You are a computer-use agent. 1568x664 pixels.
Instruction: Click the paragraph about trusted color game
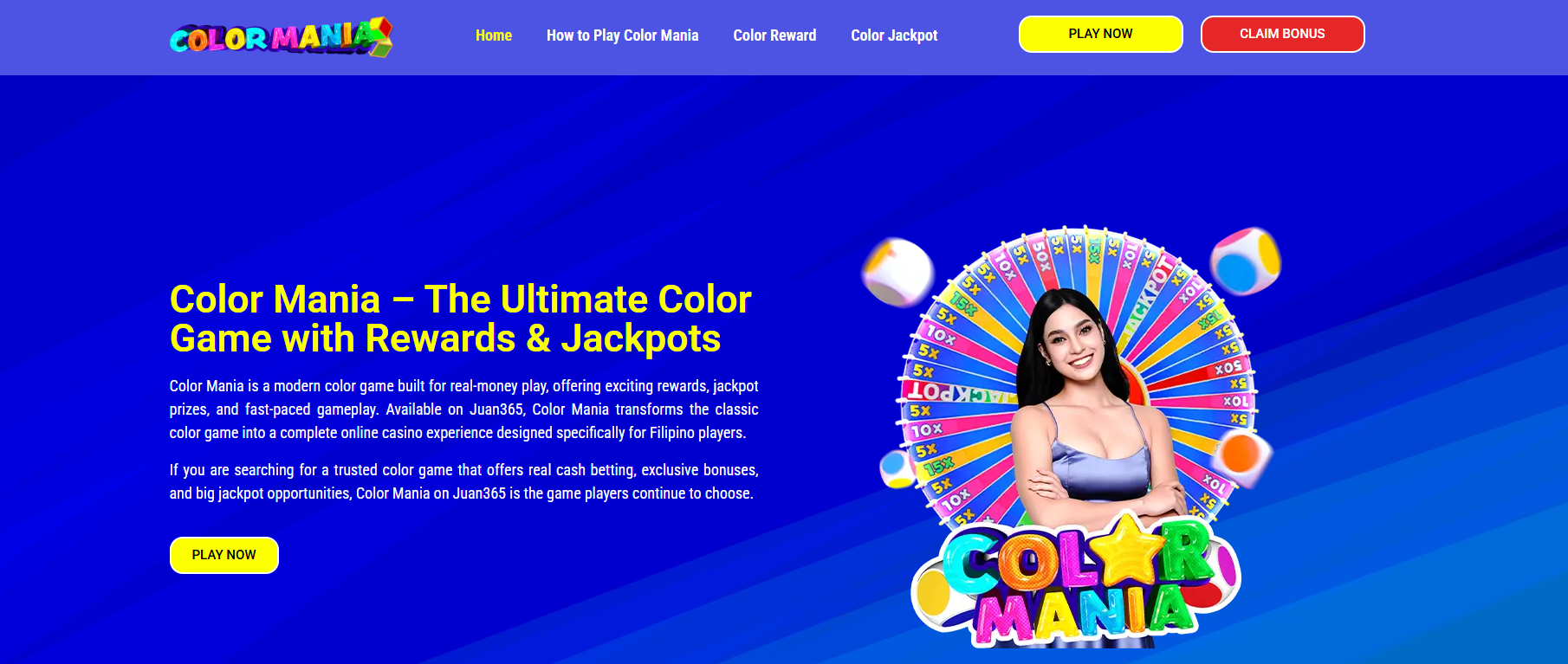pyautogui.click(x=464, y=481)
